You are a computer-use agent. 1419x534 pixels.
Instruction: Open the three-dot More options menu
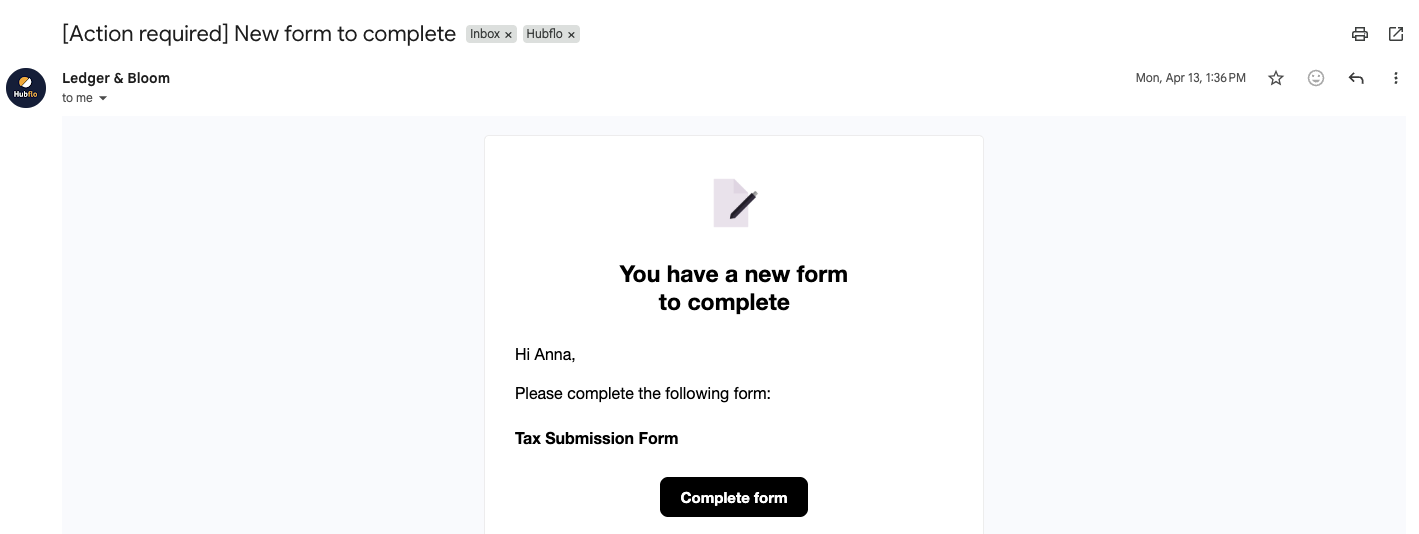click(x=1396, y=78)
